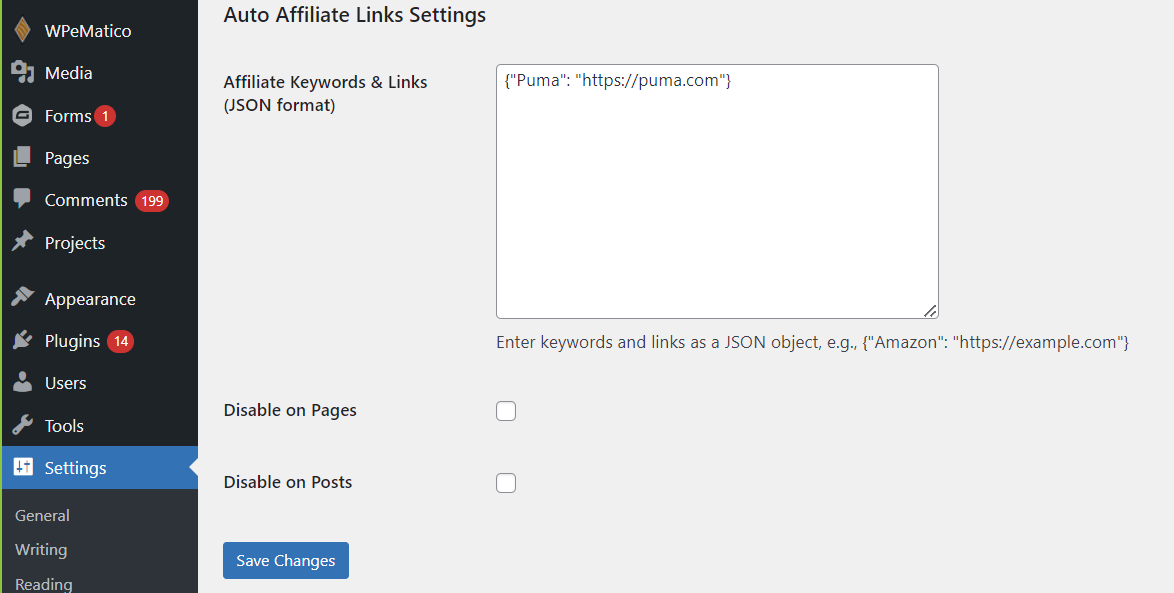Tick the Disable on Posts checkbox

point(506,483)
